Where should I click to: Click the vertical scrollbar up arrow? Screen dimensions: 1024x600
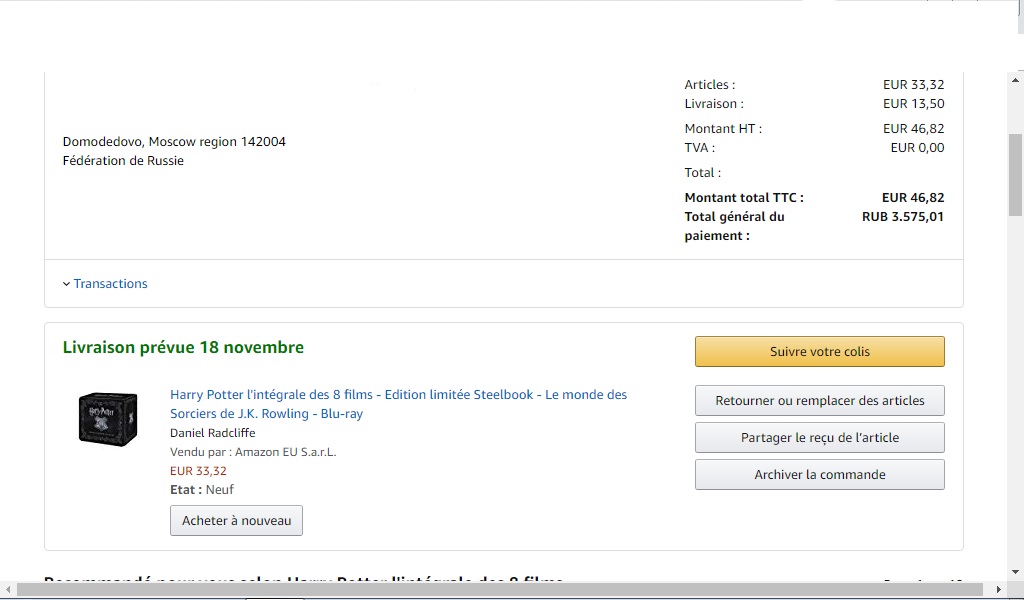point(1016,80)
